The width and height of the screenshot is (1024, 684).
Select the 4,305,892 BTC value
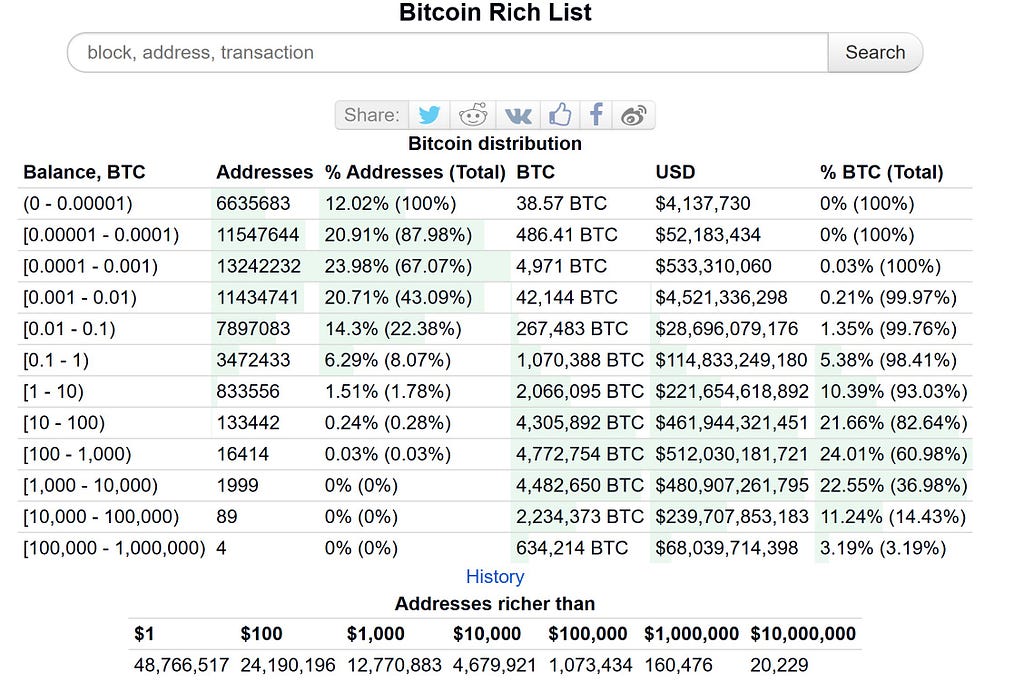tap(580, 423)
